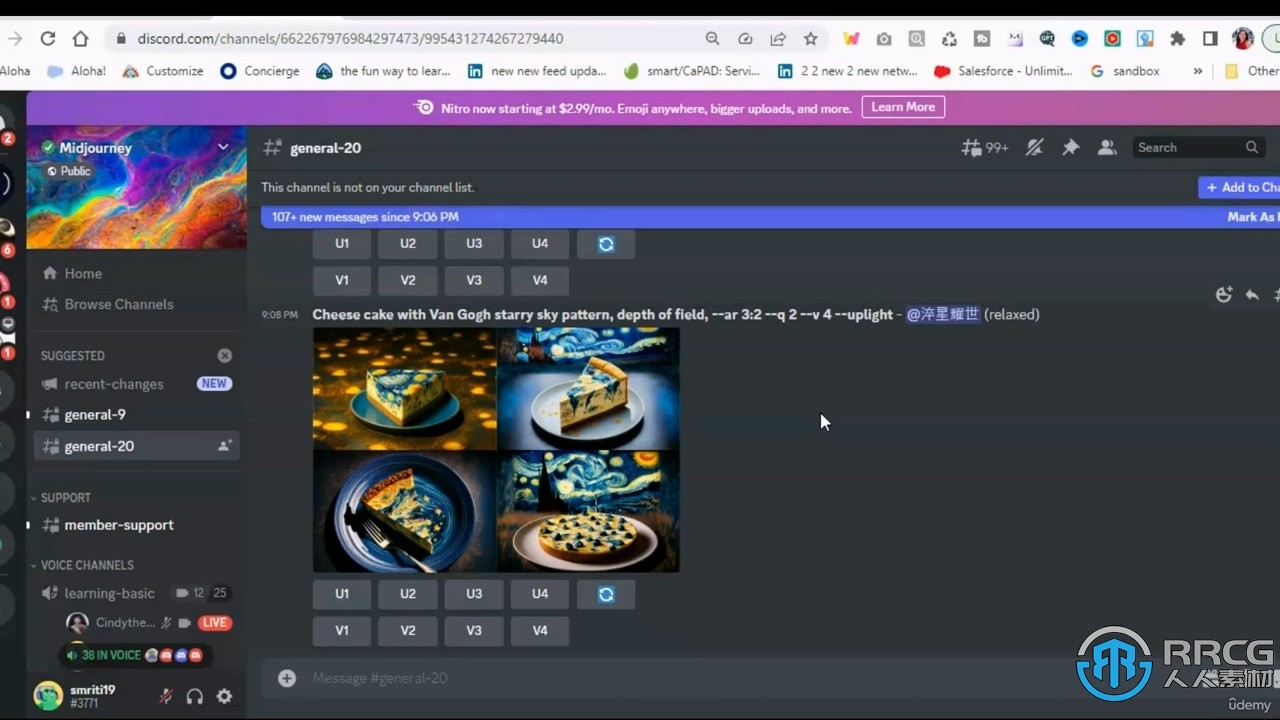Click reroll icon in upper message row

[606, 244]
